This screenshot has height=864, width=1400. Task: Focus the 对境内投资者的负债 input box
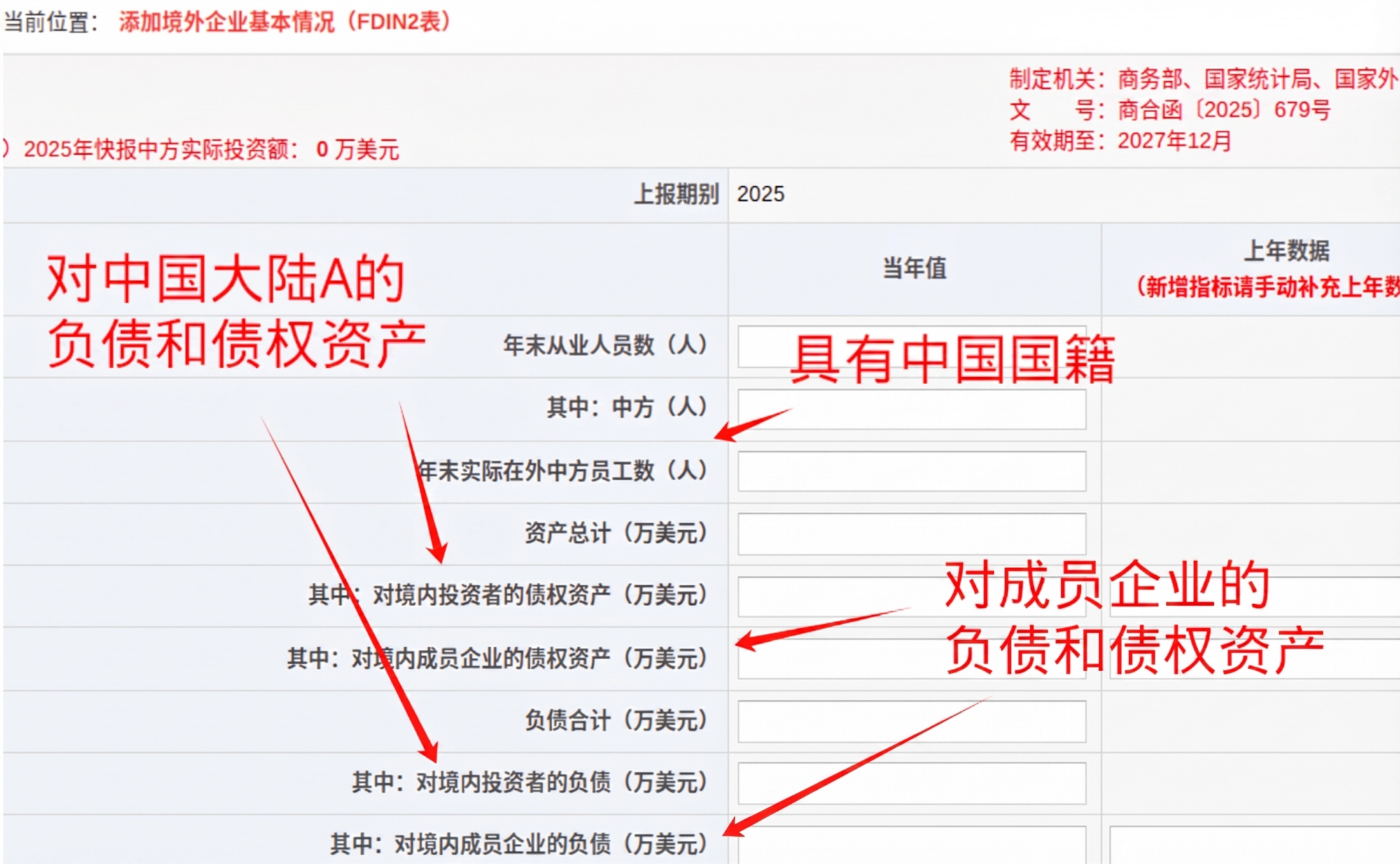[x=911, y=782]
